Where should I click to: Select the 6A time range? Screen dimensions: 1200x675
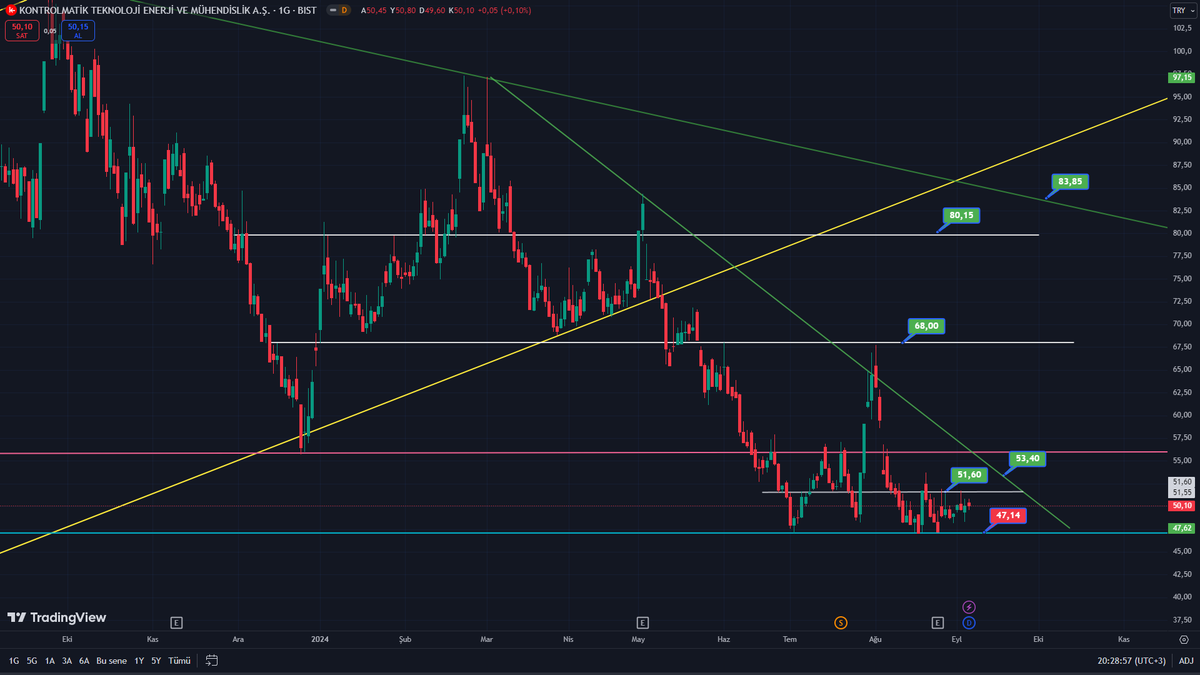coord(84,661)
